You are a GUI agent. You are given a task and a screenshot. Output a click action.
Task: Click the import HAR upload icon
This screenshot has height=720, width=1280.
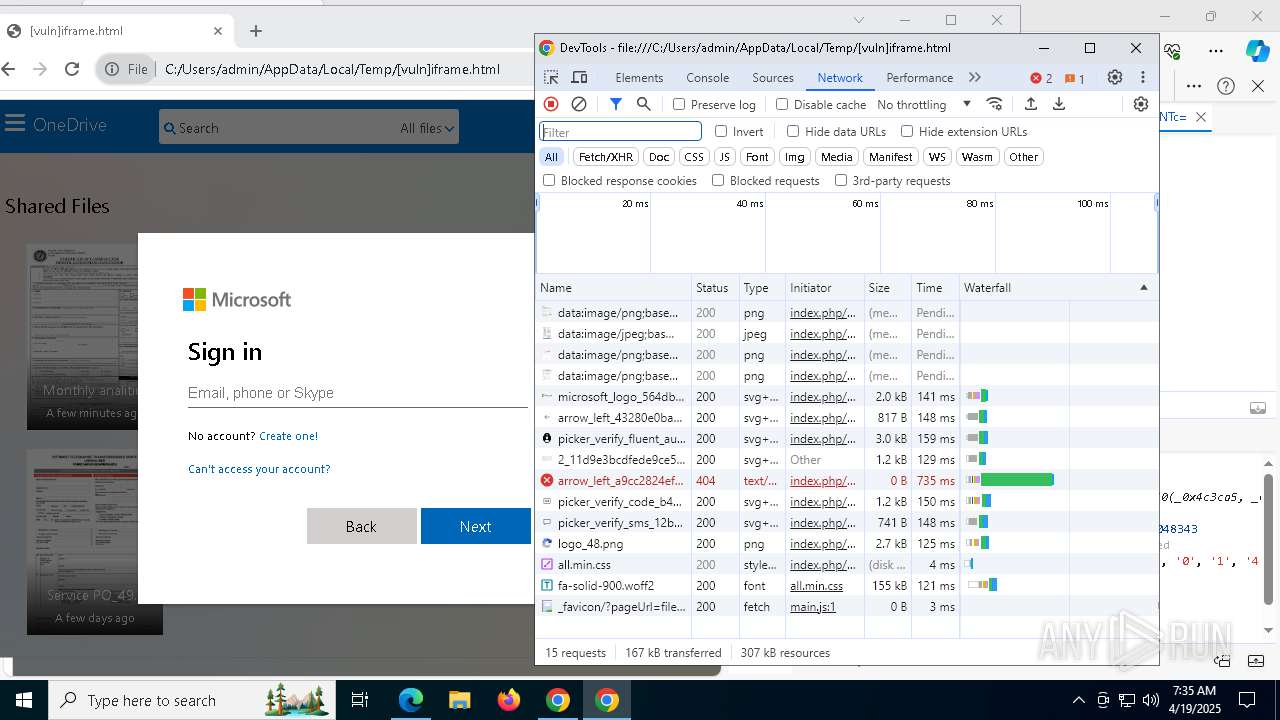(x=1031, y=104)
